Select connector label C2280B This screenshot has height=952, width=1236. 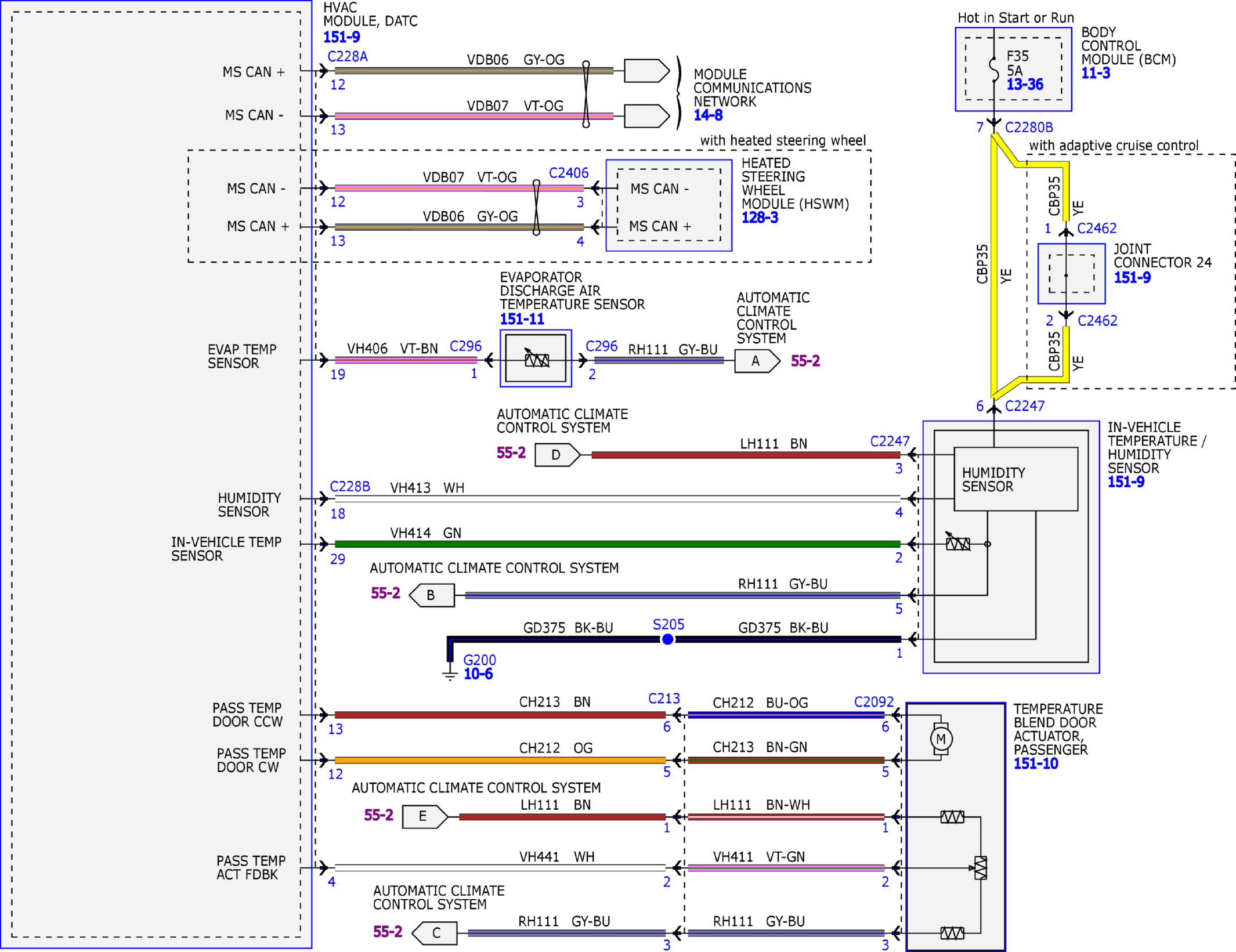coord(1029,127)
